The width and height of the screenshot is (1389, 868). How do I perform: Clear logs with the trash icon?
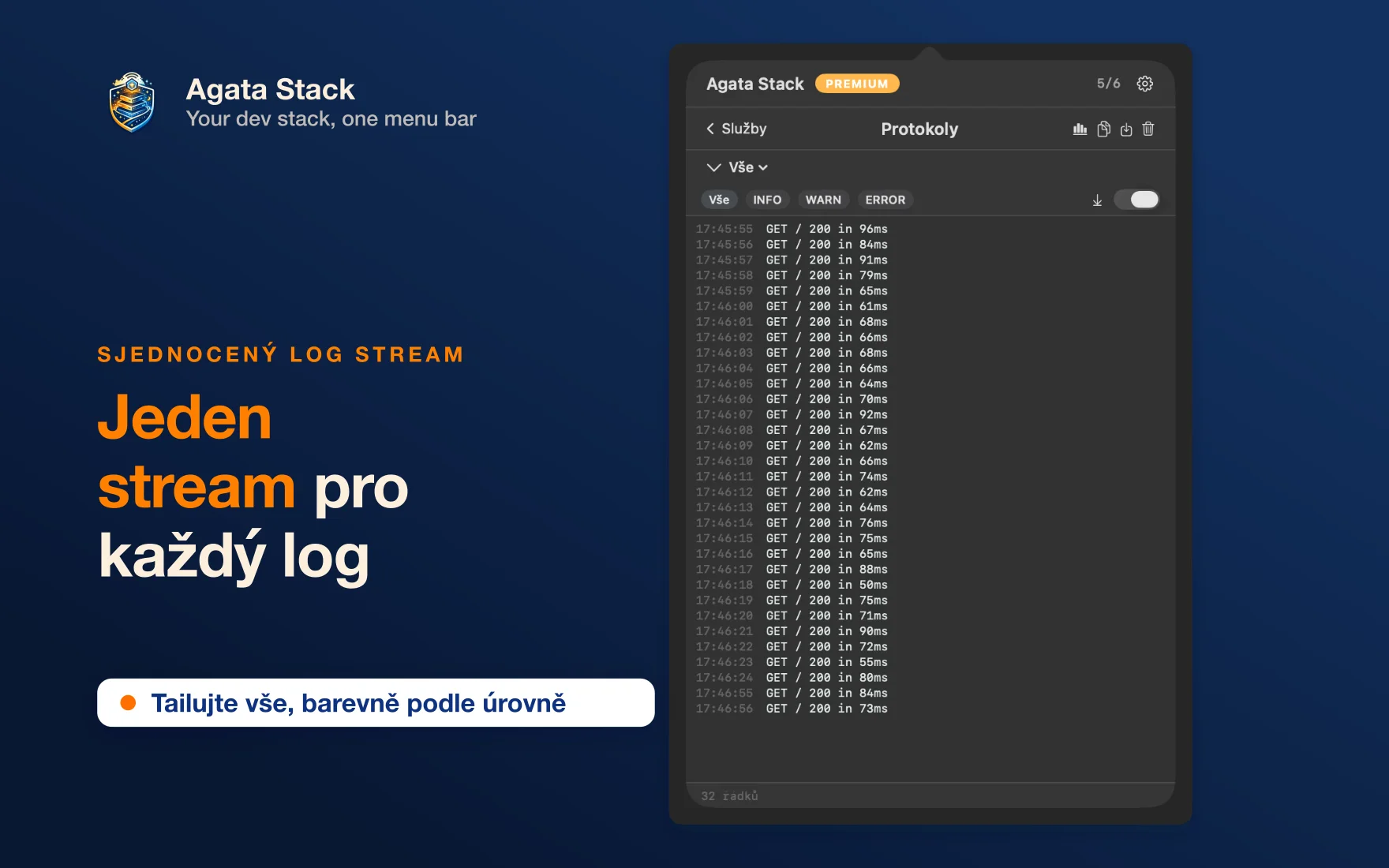(x=1148, y=129)
